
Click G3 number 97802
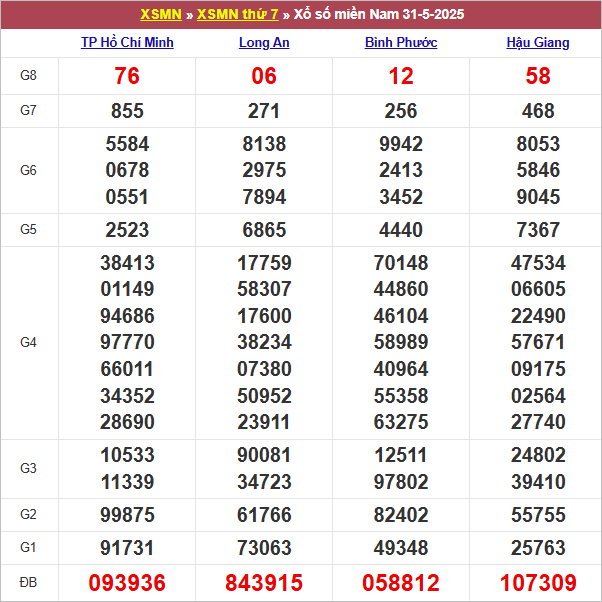tap(401, 482)
